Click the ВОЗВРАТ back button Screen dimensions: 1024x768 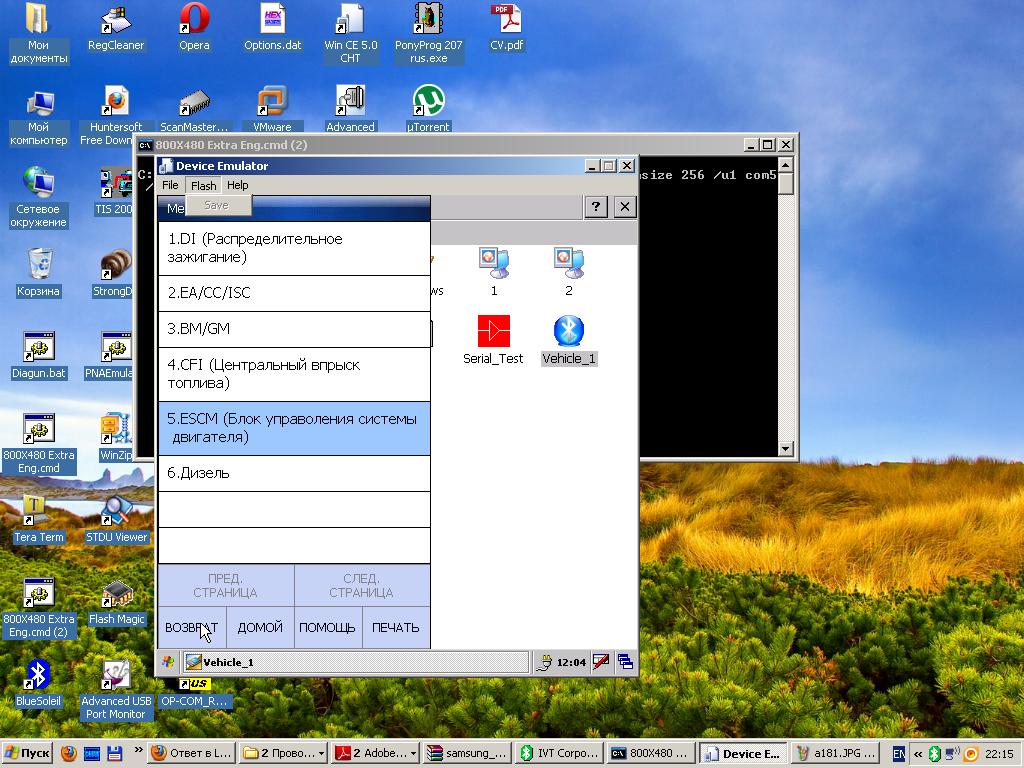tap(191, 628)
